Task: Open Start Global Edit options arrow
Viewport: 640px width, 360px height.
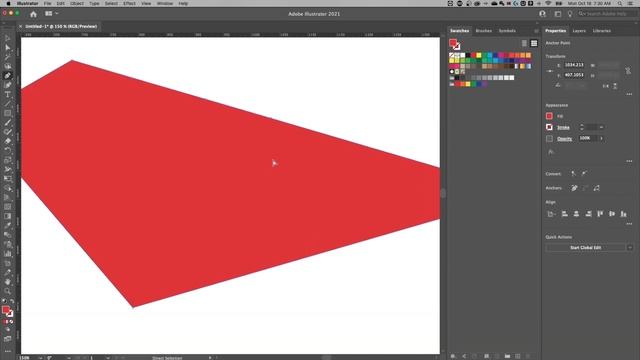Action: coord(630,248)
